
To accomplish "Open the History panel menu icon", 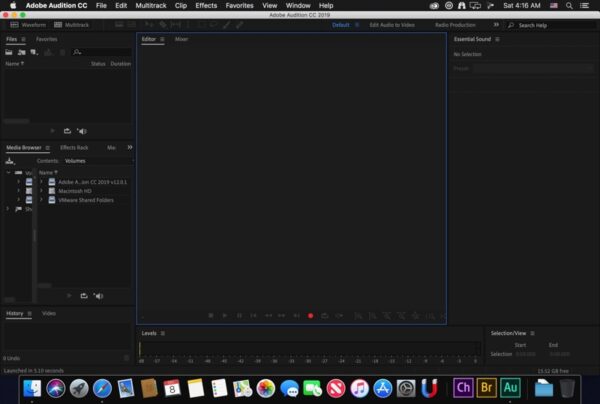I will point(29,313).
